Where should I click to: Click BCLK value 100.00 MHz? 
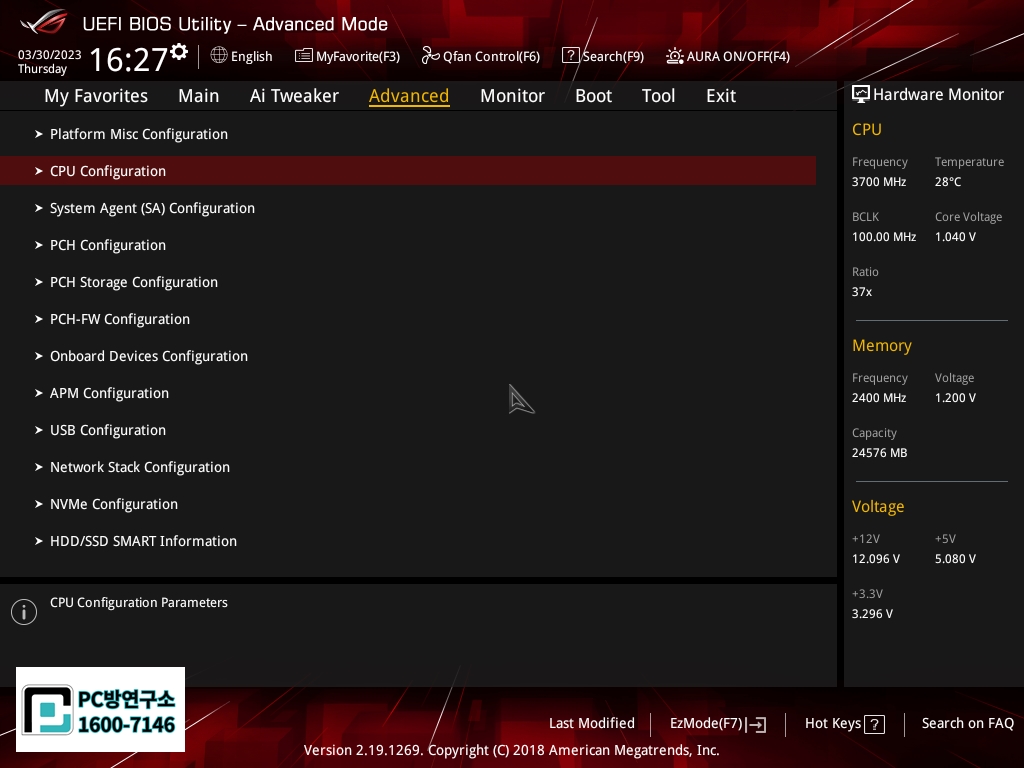tap(884, 236)
